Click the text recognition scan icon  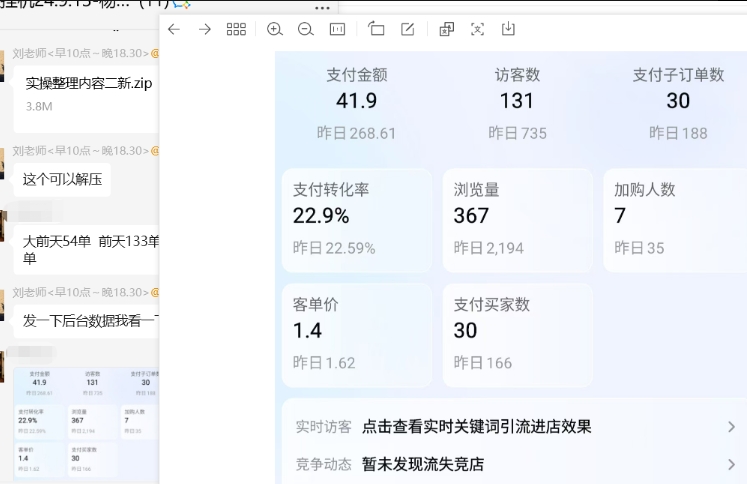click(x=477, y=29)
